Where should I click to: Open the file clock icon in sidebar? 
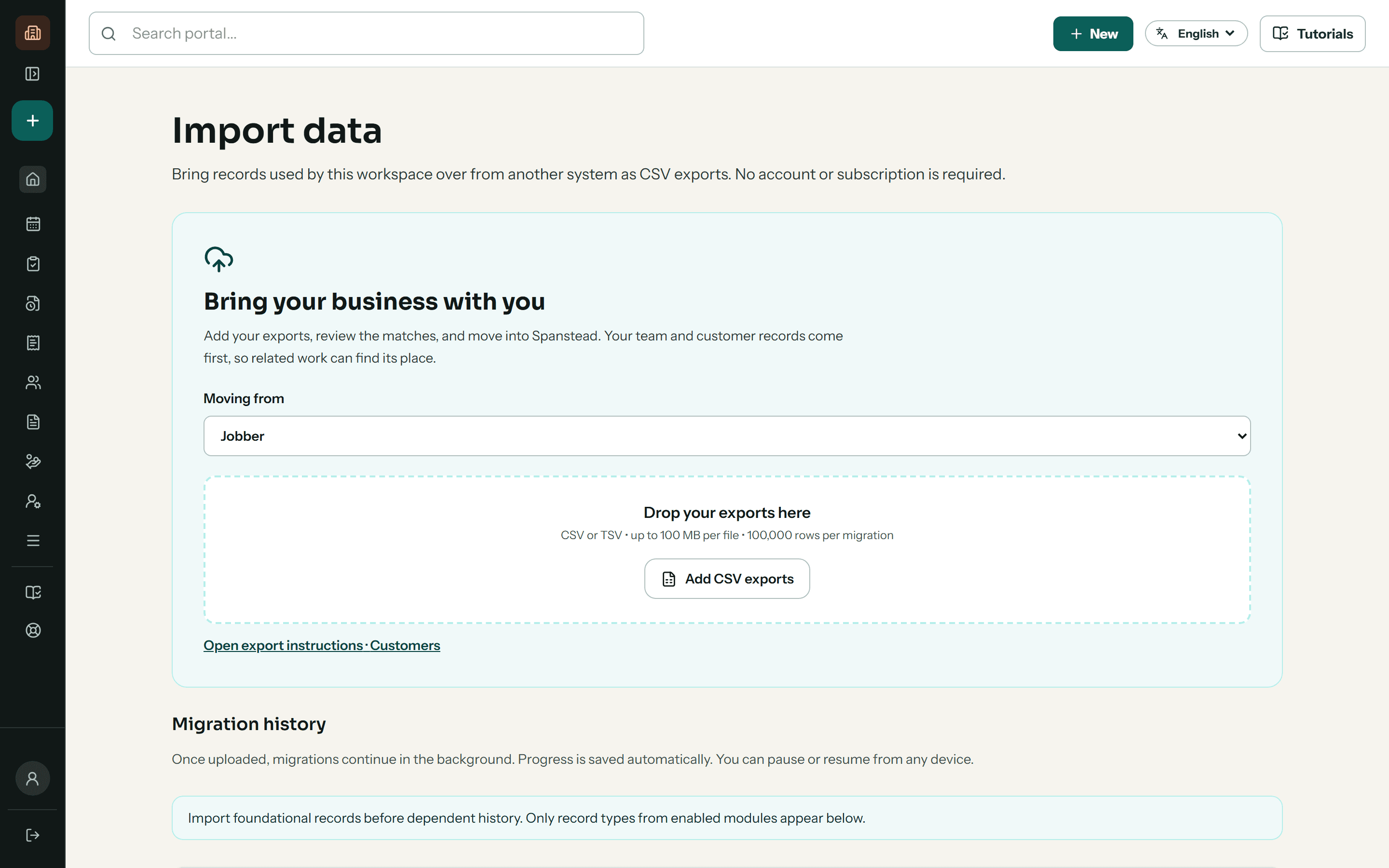(x=33, y=303)
